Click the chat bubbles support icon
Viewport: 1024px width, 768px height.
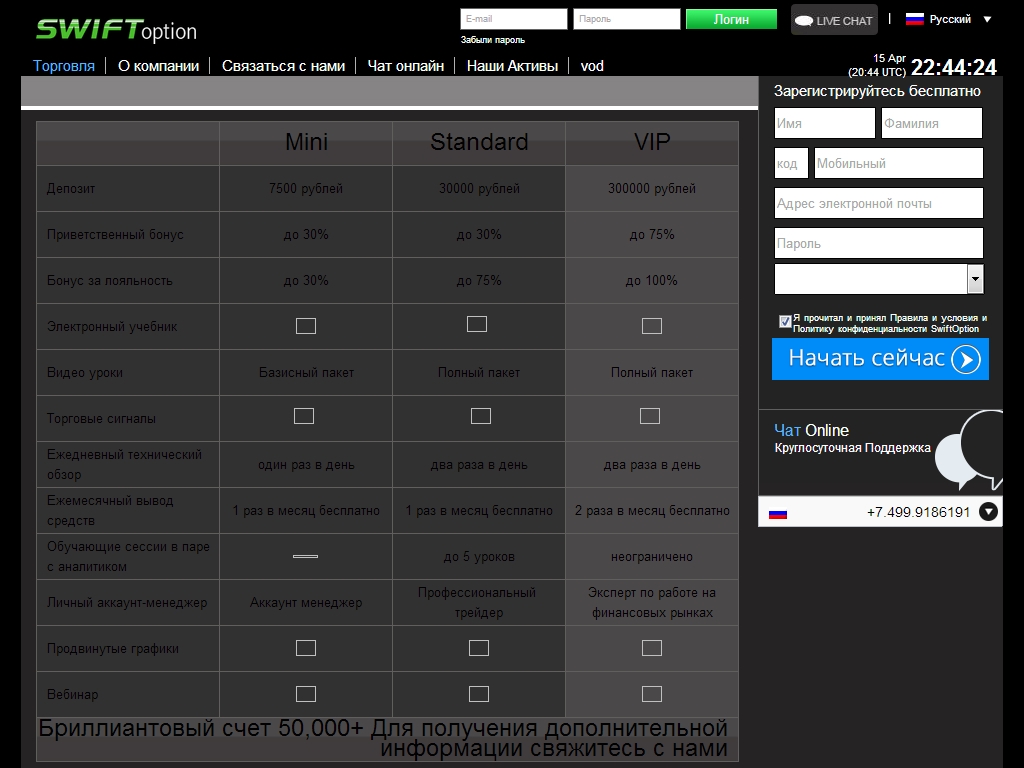pos(978,448)
